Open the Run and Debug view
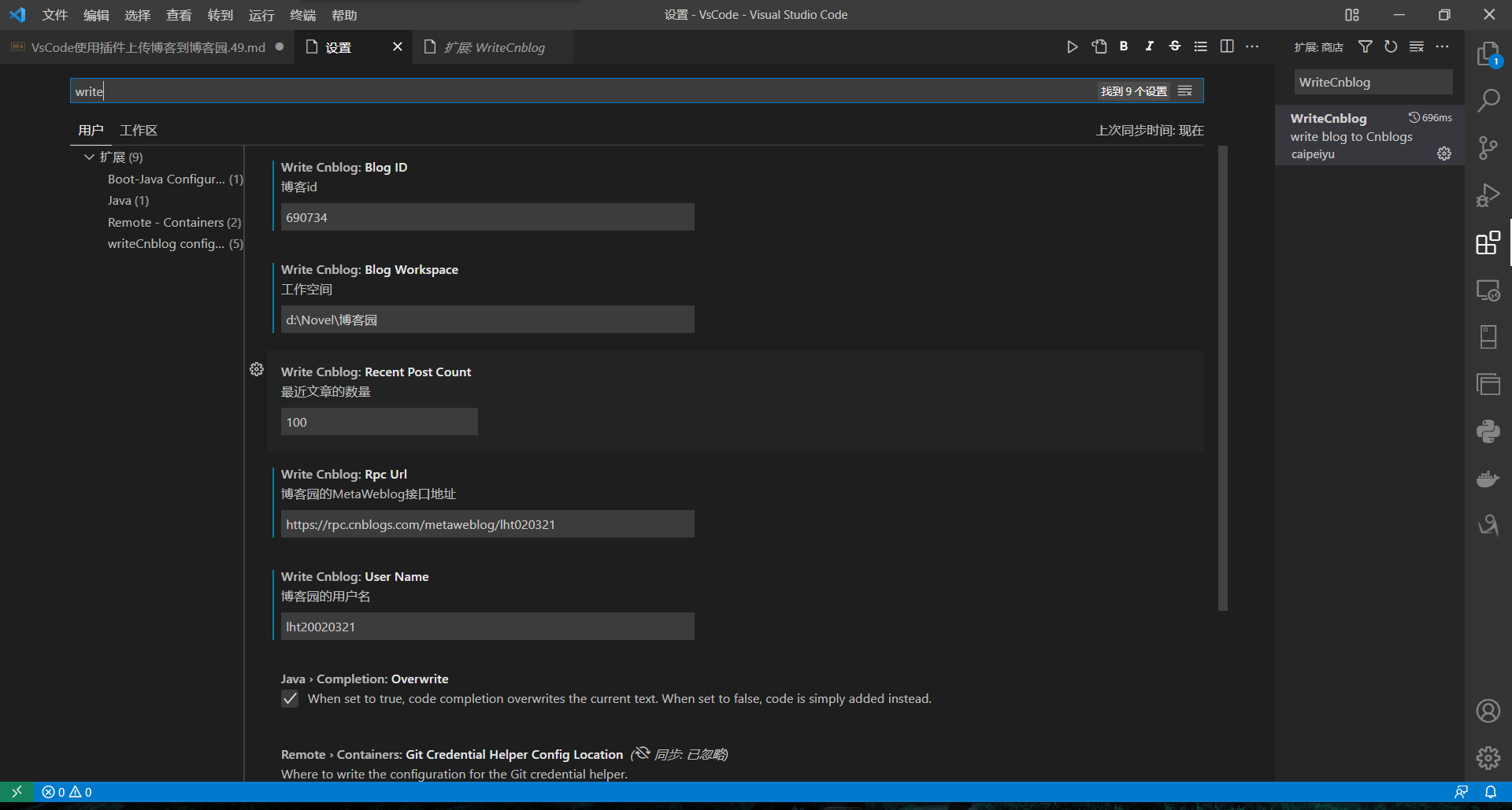The image size is (1512, 810). click(1488, 195)
